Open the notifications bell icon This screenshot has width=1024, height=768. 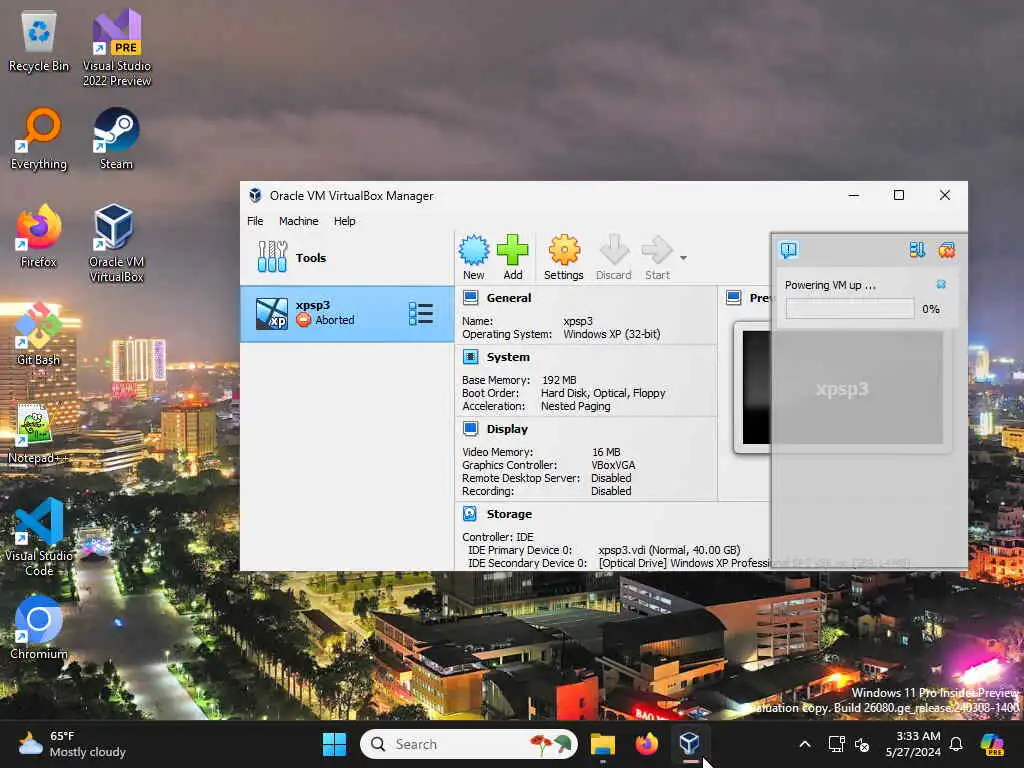coord(955,744)
